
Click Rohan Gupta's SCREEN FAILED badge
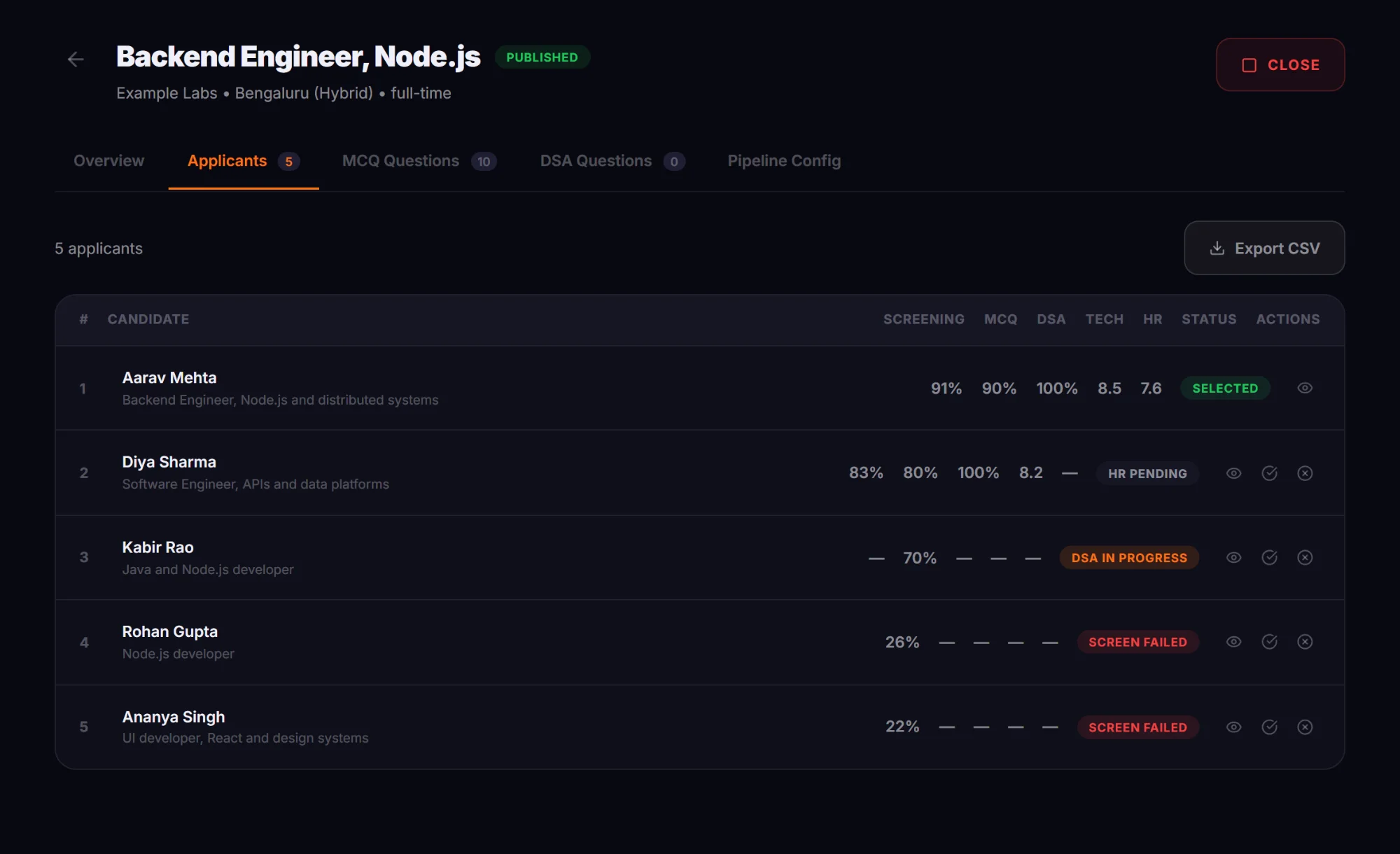(x=1137, y=642)
